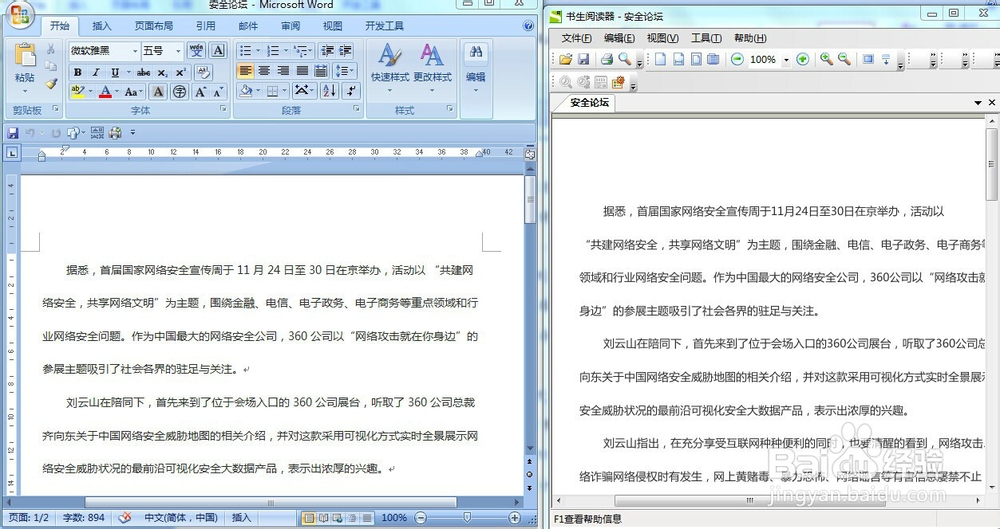Click the Office button in Word
Screen dimensions: 1000x529
click(x=19, y=15)
